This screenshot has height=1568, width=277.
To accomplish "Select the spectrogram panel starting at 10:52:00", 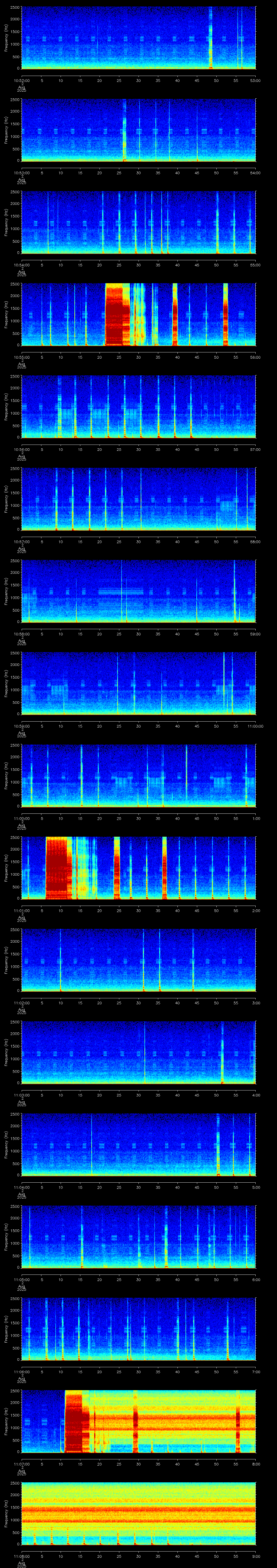I will 138,38.
